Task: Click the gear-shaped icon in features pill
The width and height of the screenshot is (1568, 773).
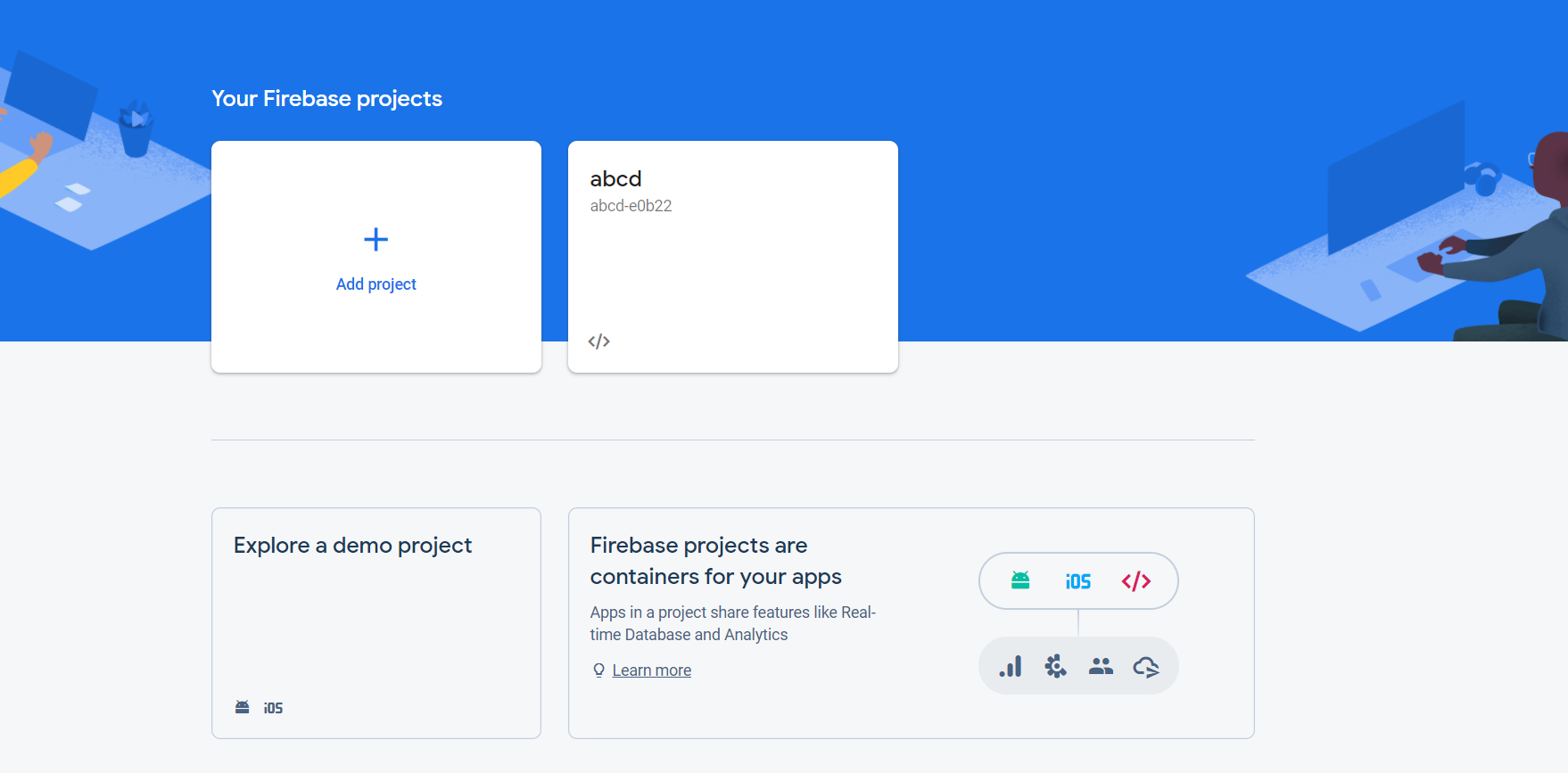Action: 1055,666
